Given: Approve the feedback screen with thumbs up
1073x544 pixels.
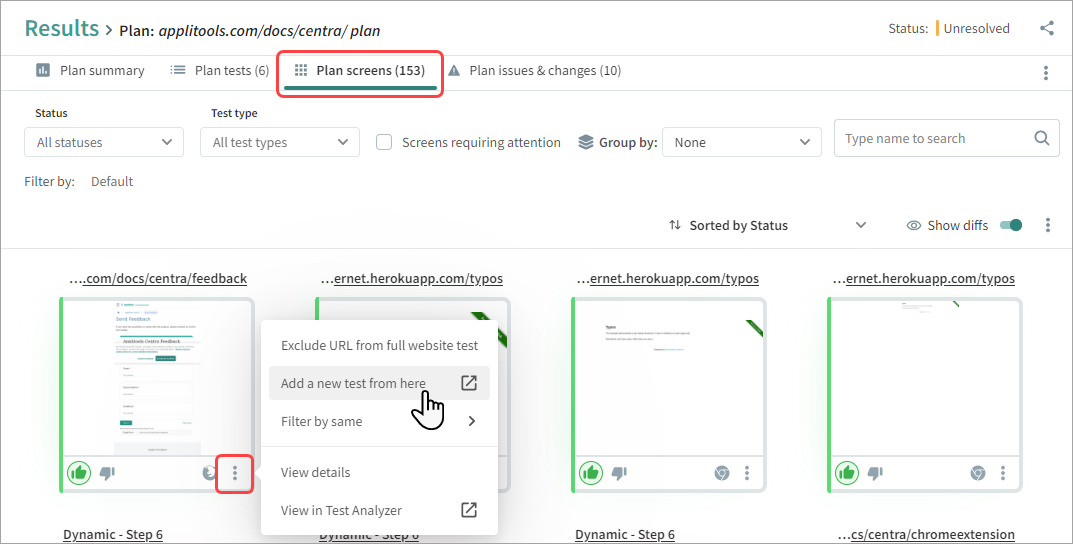Looking at the screenshot, I should click(79, 473).
